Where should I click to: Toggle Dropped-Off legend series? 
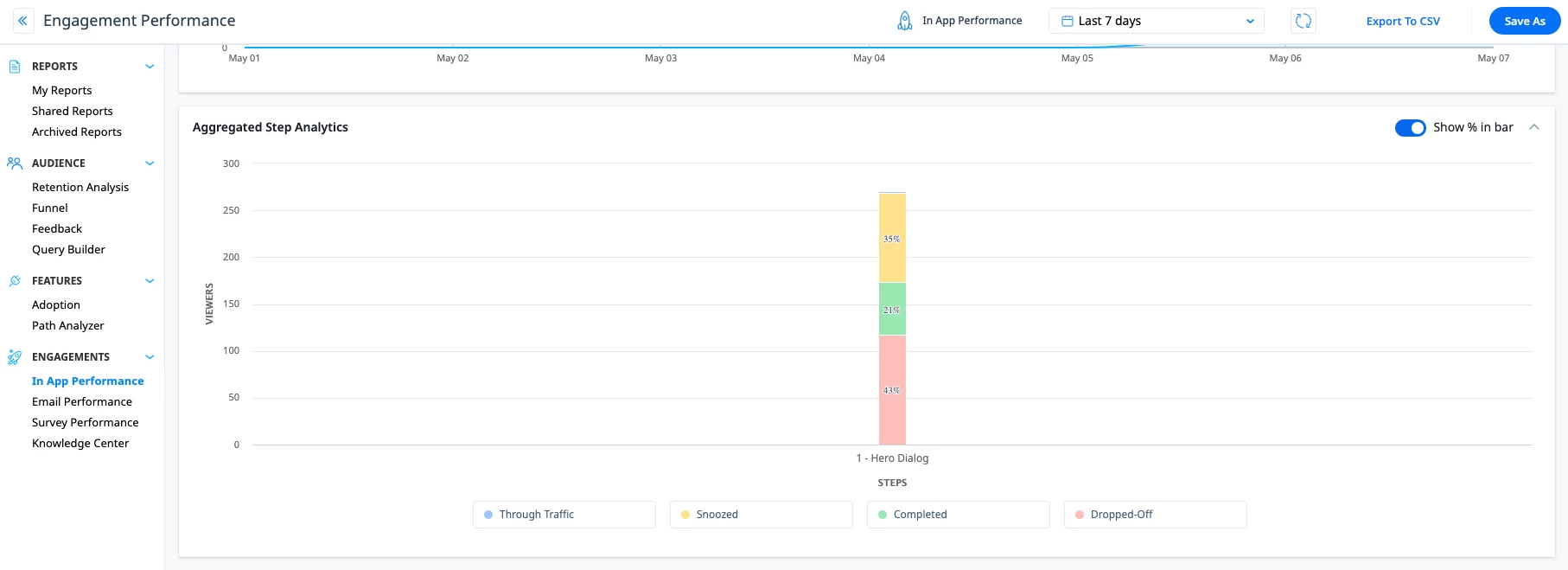[x=1156, y=515]
